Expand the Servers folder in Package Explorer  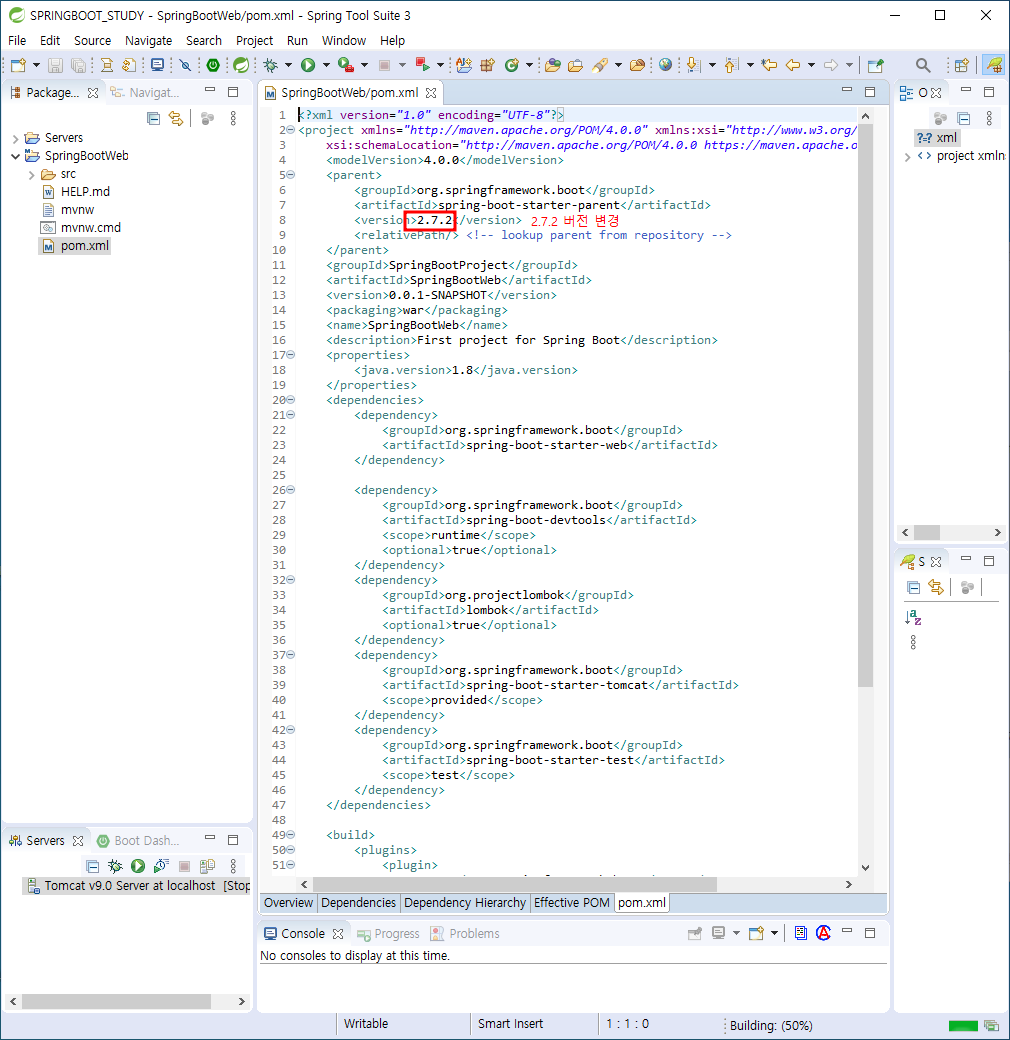click(x=15, y=139)
